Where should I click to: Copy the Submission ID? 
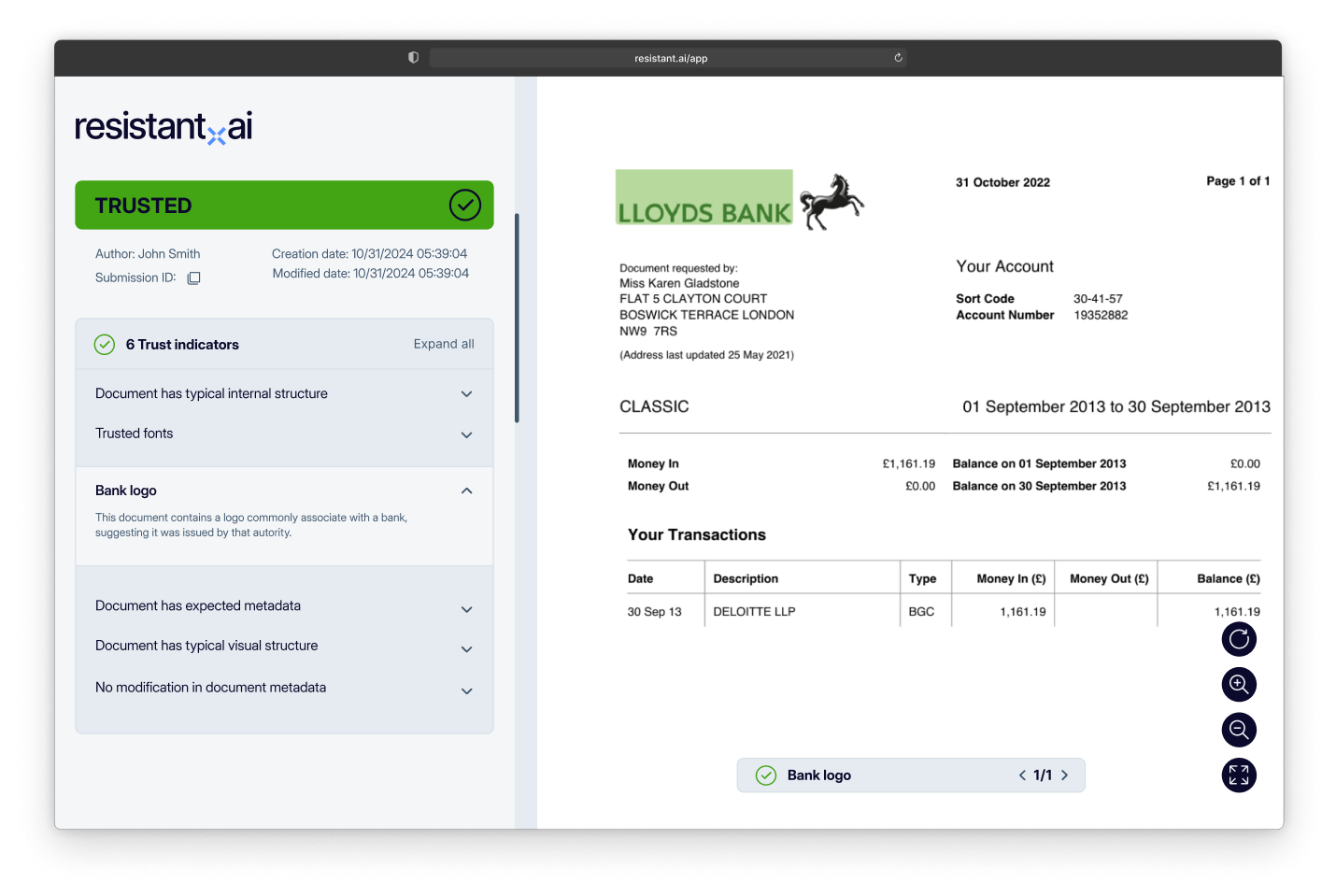tap(193, 277)
